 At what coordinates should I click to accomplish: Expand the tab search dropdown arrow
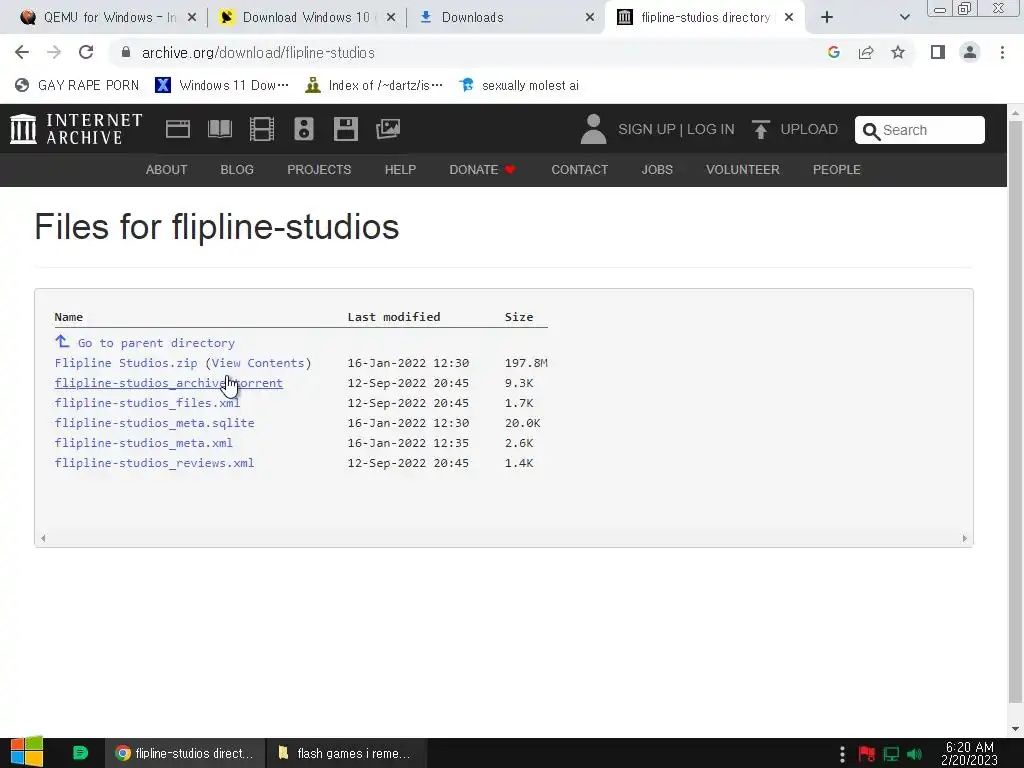[904, 17]
